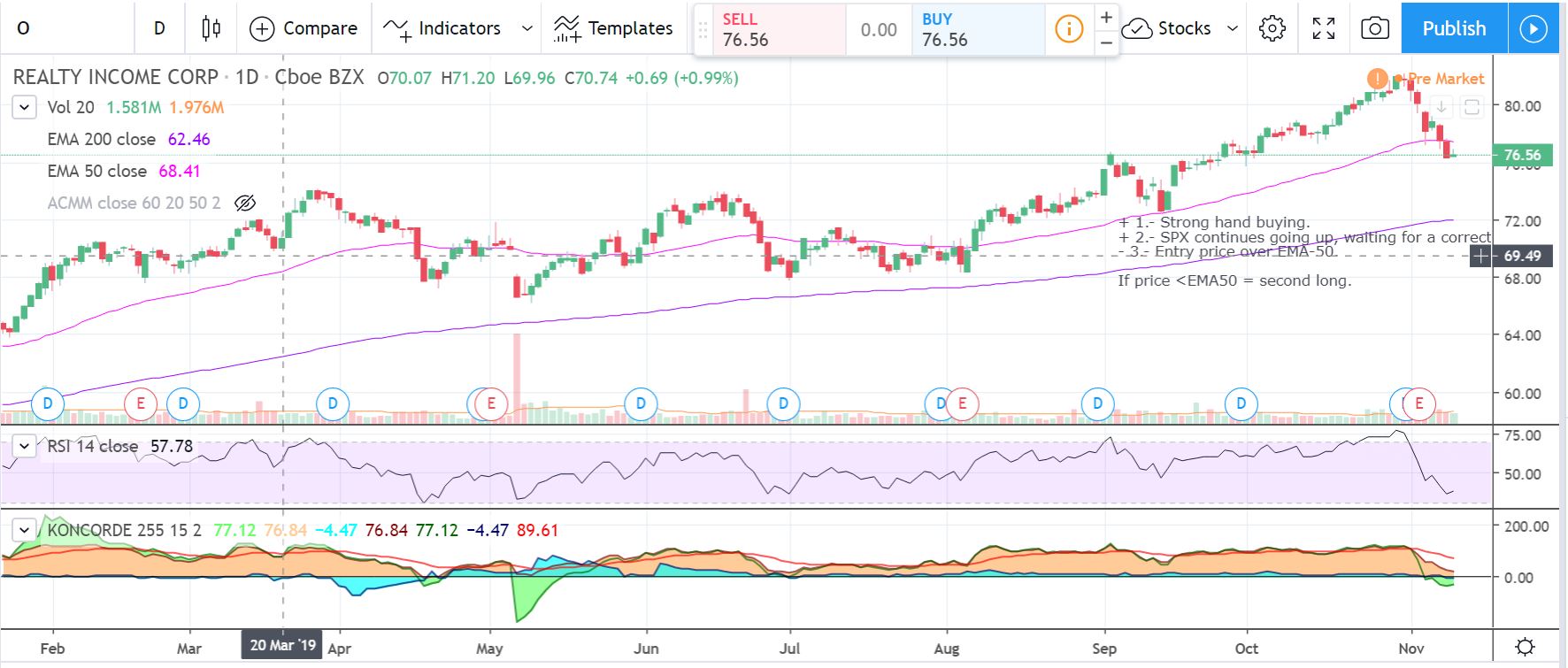Open the Templates menu
The image size is (1568, 668).
point(613,28)
